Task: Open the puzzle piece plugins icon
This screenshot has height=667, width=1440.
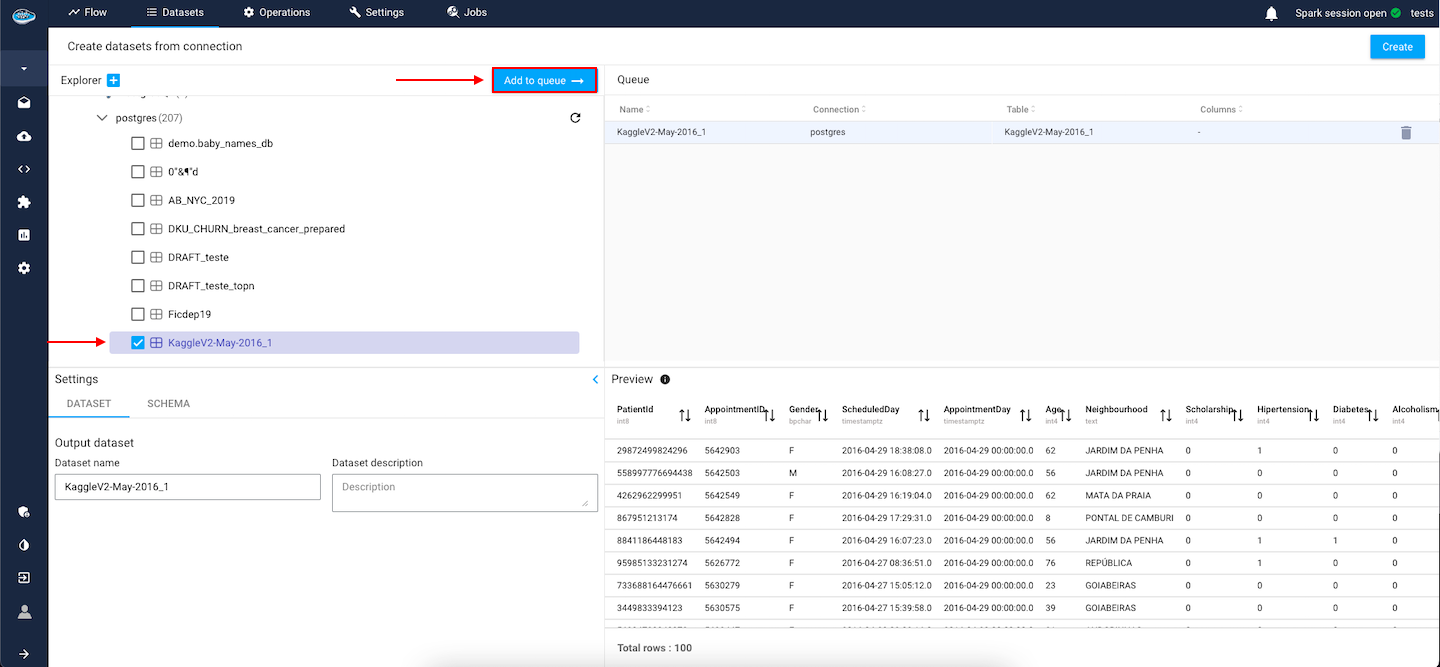Action: 24,202
